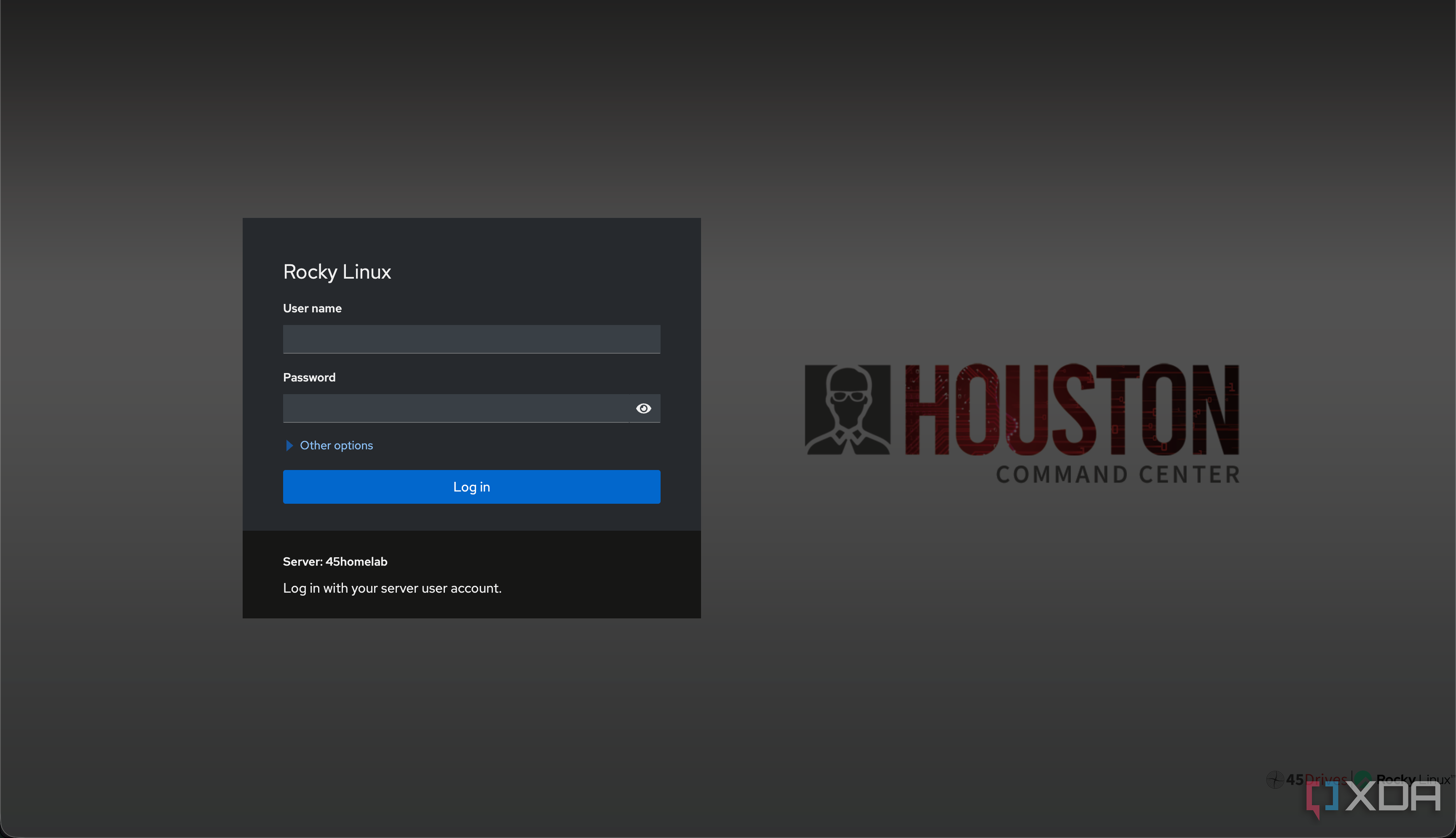This screenshot has width=1456, height=838.
Task: Expand the Other options section
Action: tap(329, 446)
